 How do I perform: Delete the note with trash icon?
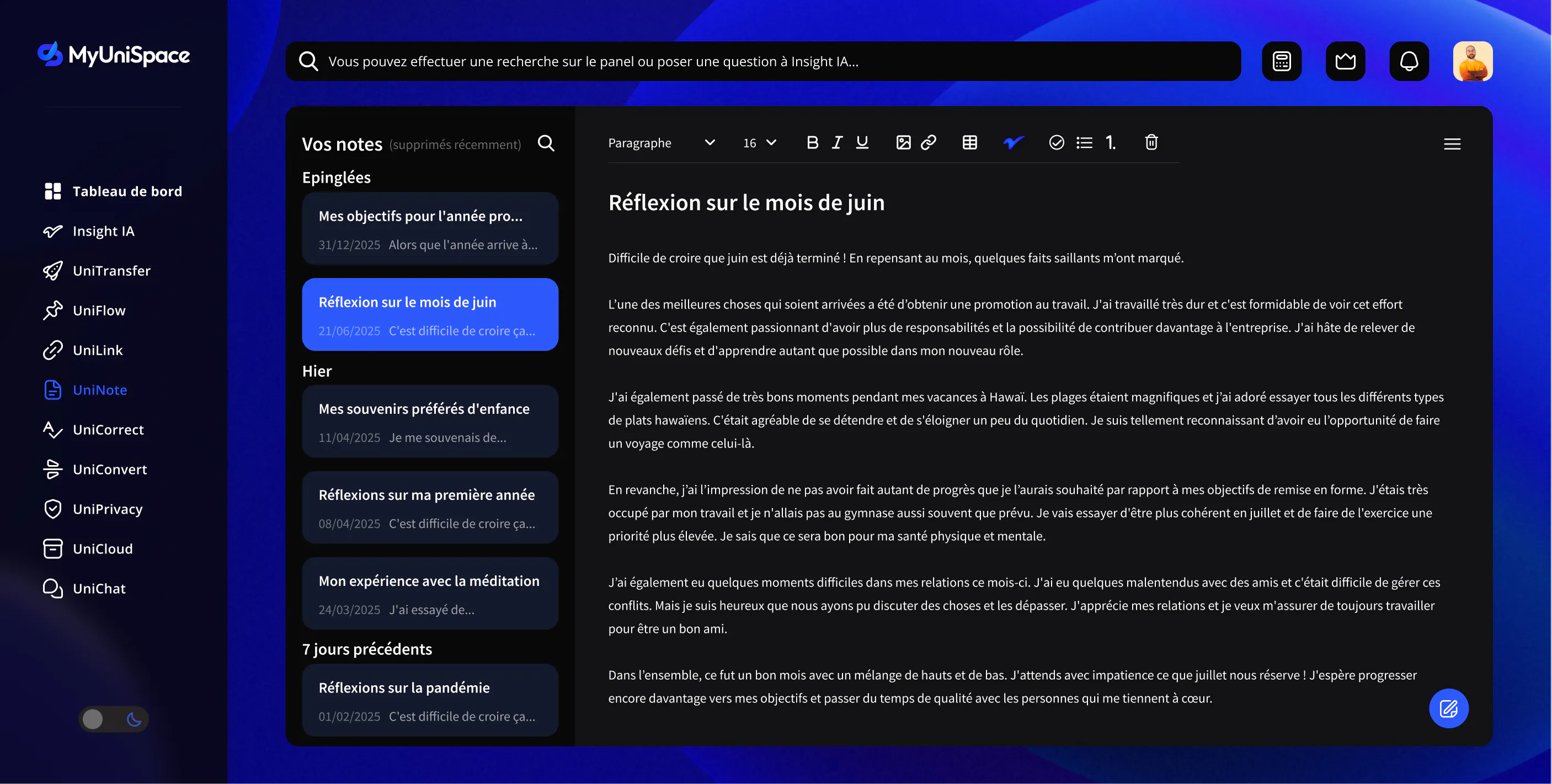[x=1151, y=142]
